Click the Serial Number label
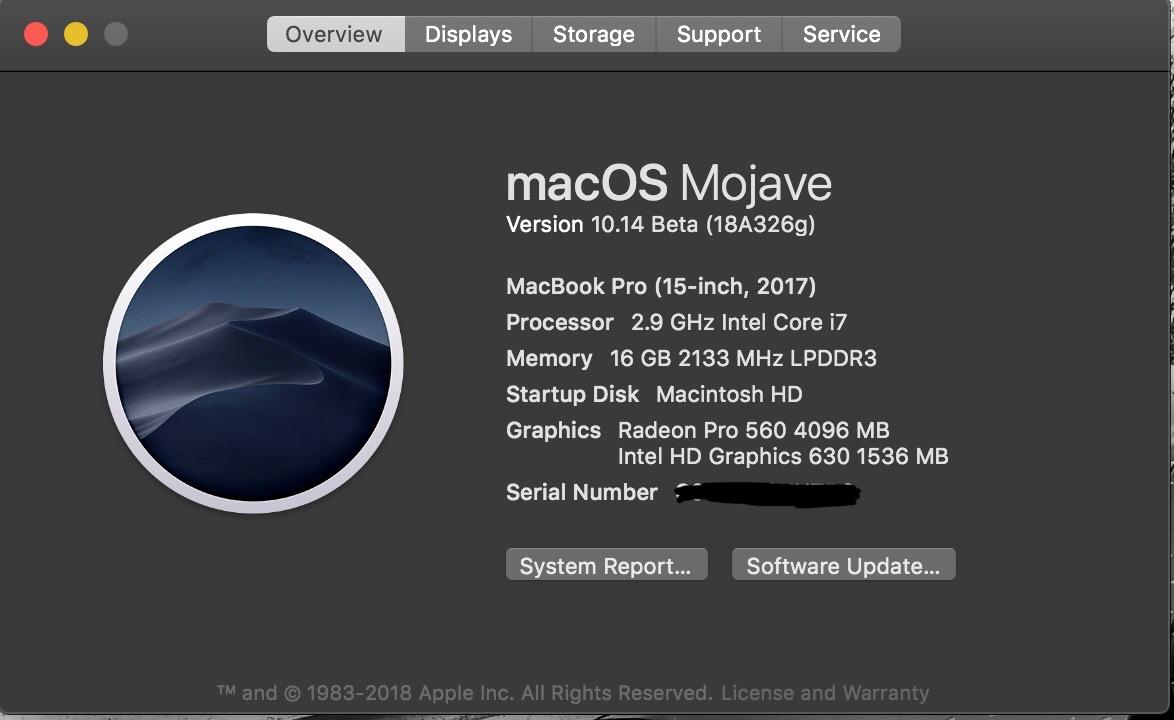 coord(582,492)
